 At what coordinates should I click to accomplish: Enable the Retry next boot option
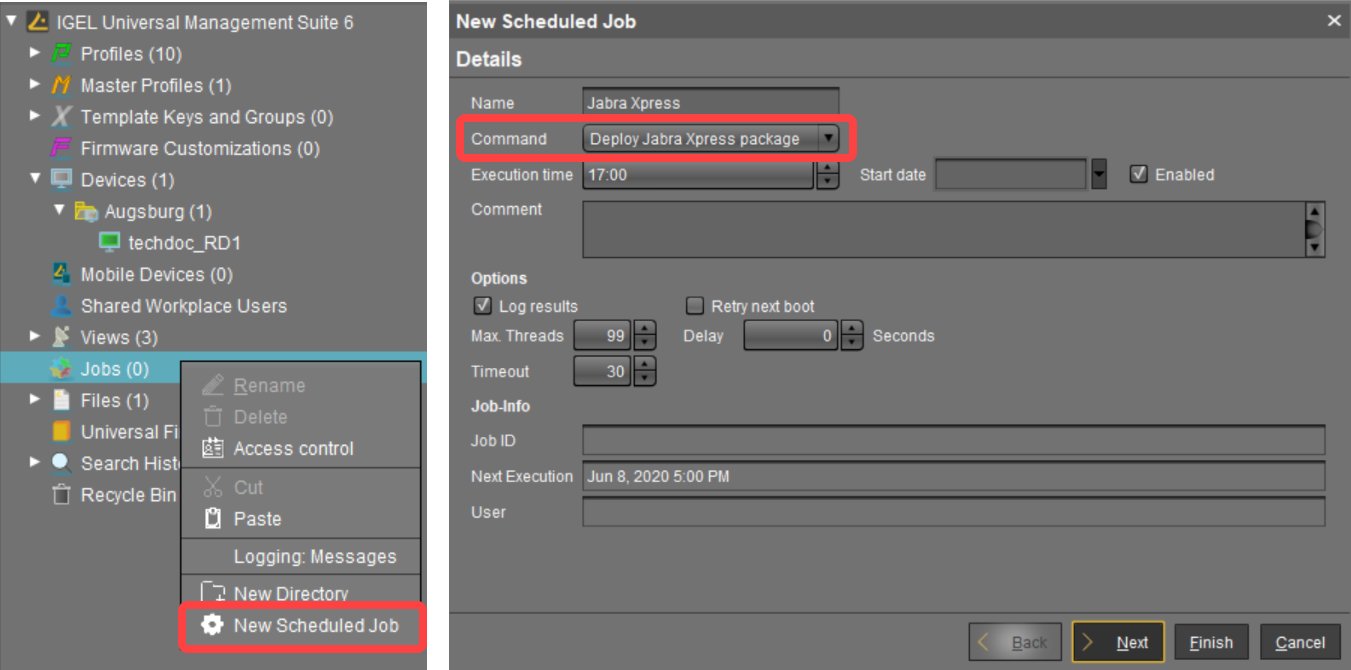[x=694, y=306]
